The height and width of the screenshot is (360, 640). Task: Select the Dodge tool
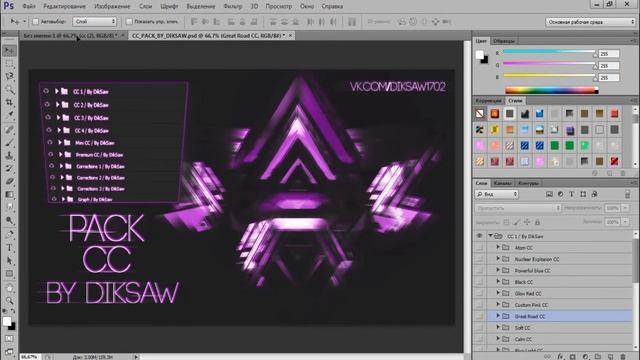(x=9, y=220)
